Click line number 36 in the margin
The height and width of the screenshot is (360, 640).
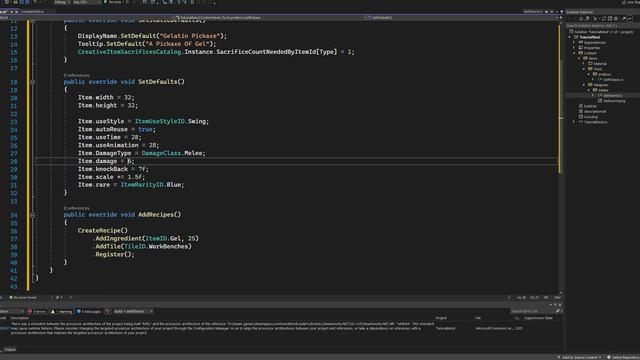point(13,231)
